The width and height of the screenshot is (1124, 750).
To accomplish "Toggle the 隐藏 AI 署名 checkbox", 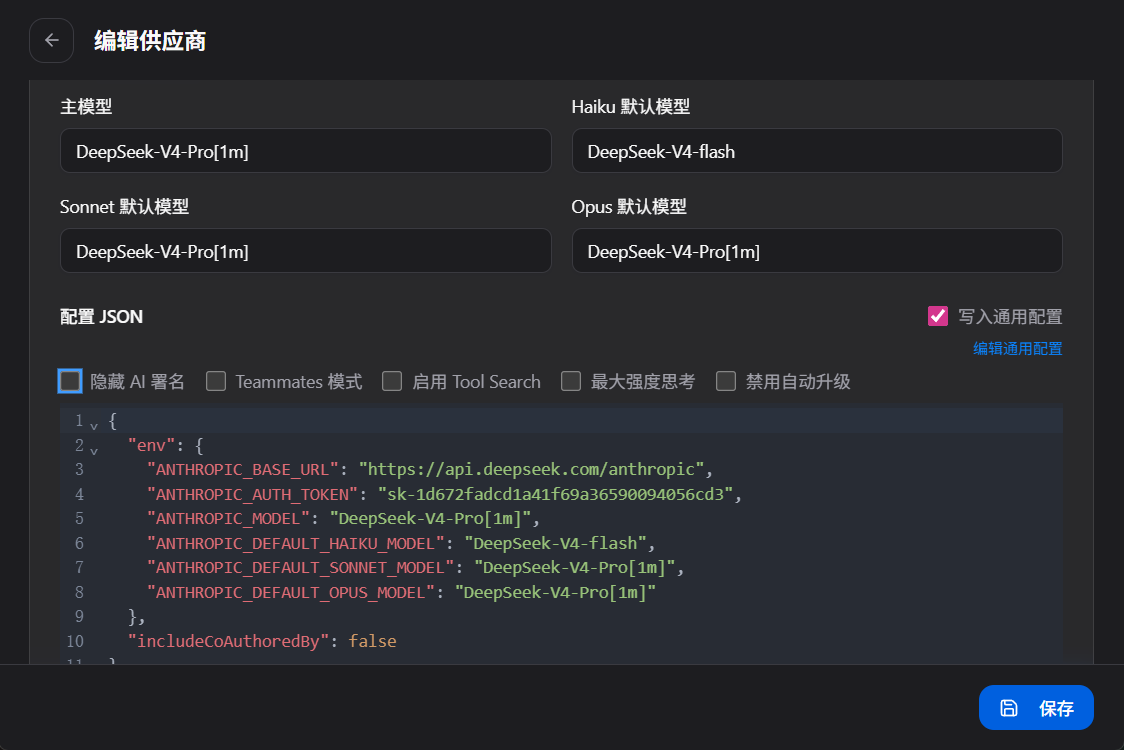I will tap(70, 381).
